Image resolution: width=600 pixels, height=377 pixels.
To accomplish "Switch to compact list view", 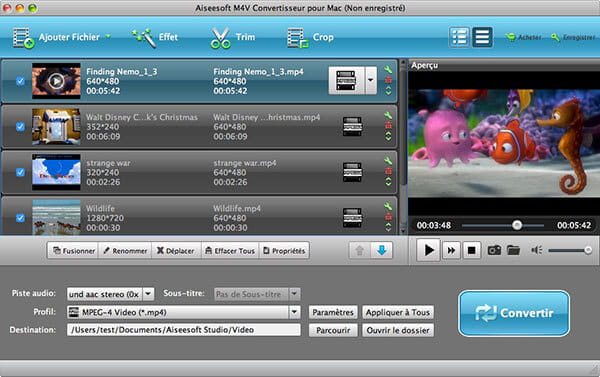I will [x=482, y=37].
